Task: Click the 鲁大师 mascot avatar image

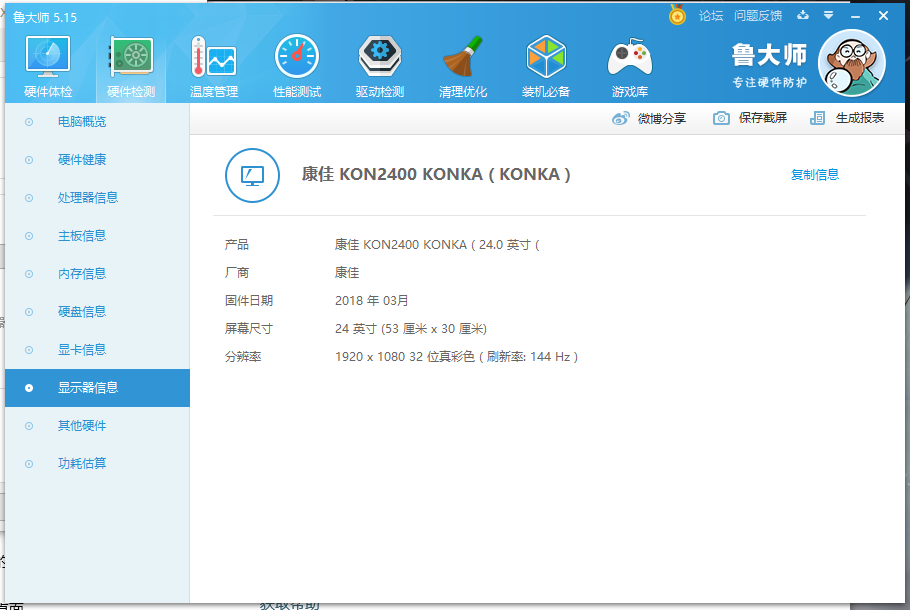Action: tap(851, 63)
